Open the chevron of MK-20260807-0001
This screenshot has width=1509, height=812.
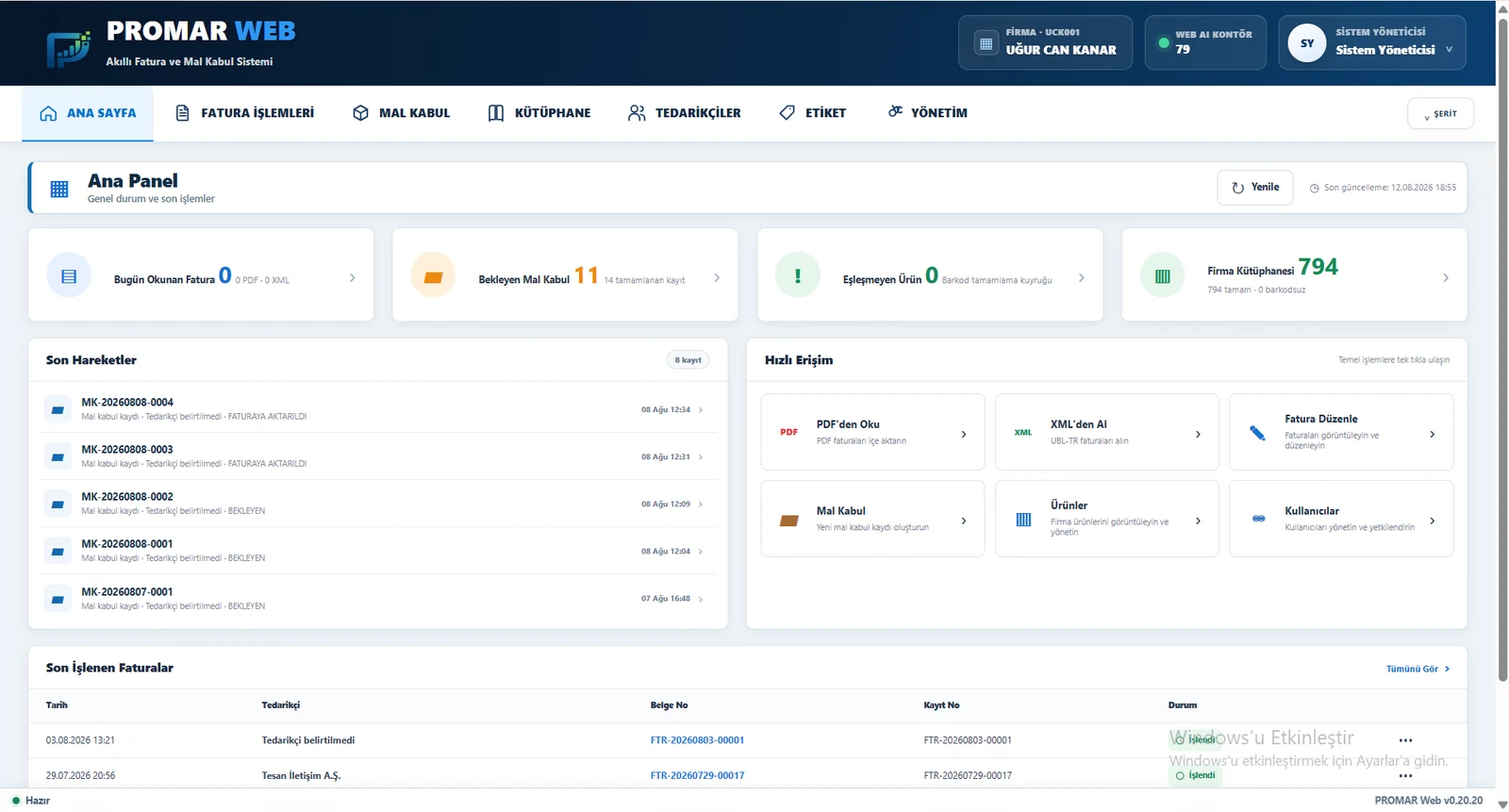click(x=701, y=599)
